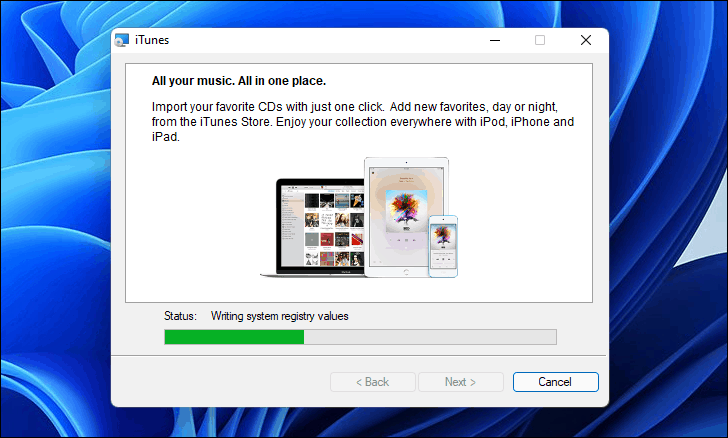Click the 'All your music. All in one place.' heading
The height and width of the screenshot is (438, 728).
[239, 81]
